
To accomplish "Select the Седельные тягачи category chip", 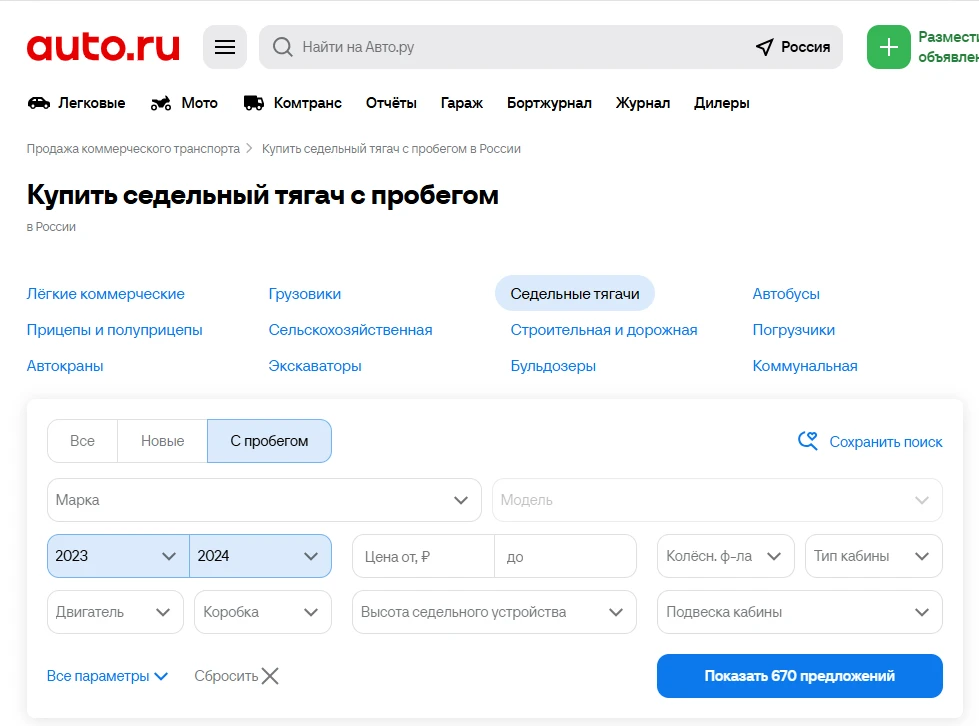I will click(x=575, y=293).
